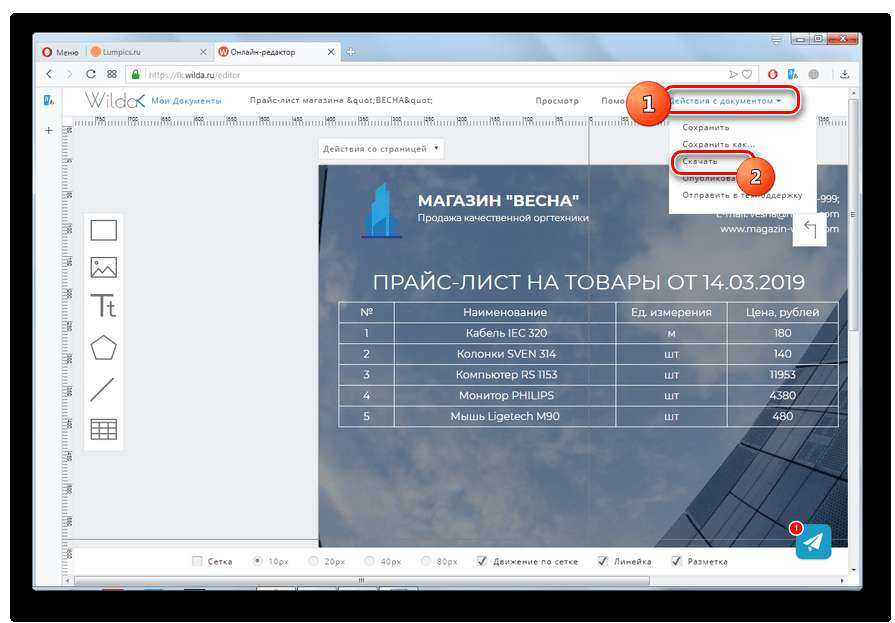Uncheck Движение по сетке checkbox
The height and width of the screenshot is (623, 895).
(x=483, y=561)
